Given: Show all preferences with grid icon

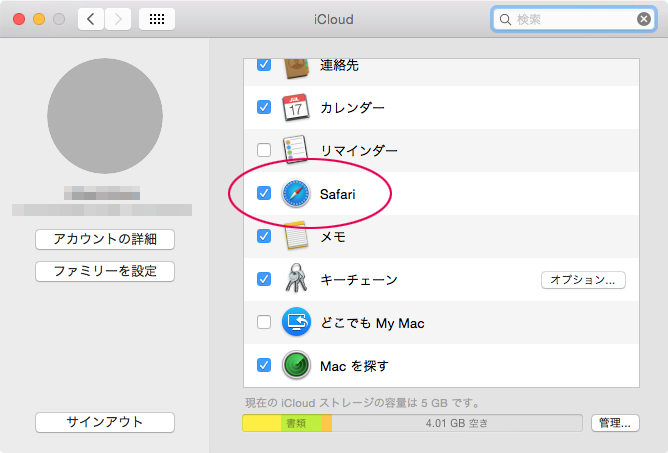Looking at the screenshot, I should pos(157,19).
